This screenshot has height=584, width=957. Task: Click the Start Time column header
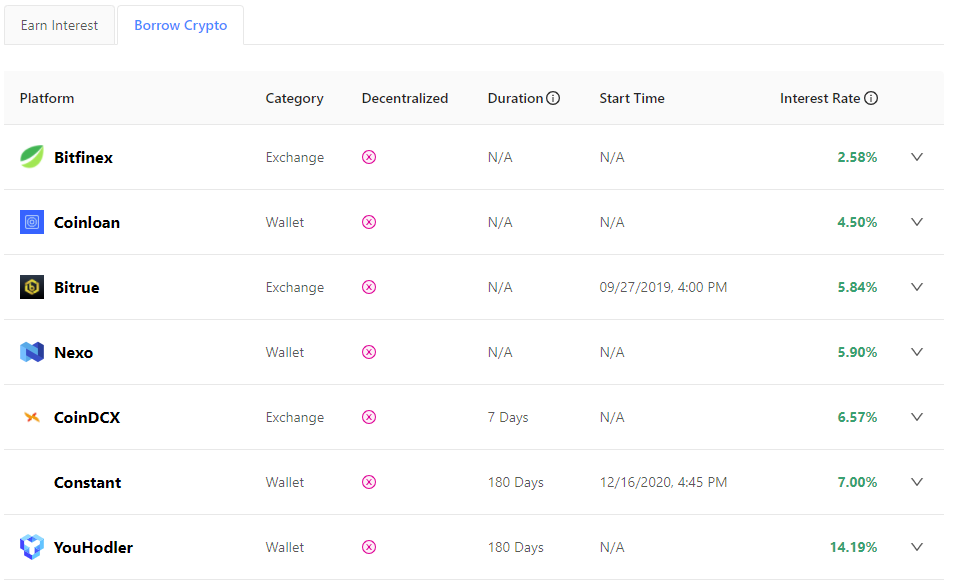[632, 98]
